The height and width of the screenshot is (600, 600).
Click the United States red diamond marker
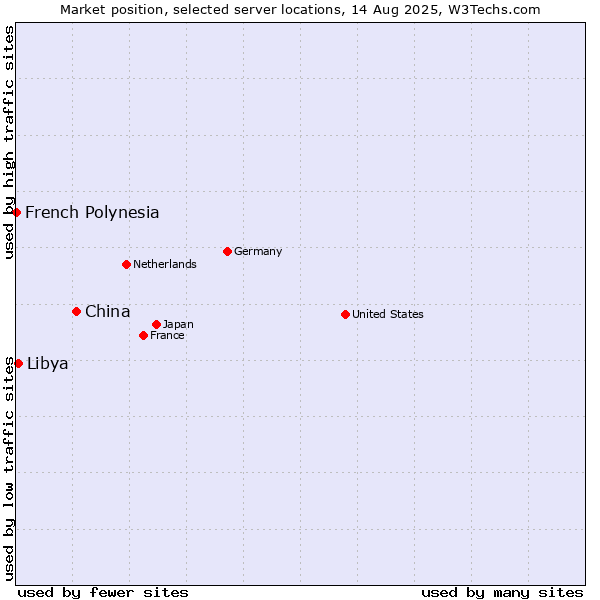[346, 315]
